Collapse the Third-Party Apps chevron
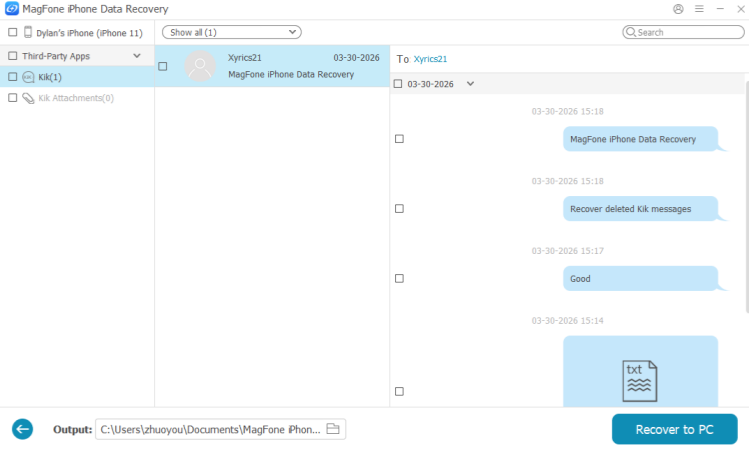The height and width of the screenshot is (450, 749). pyautogui.click(x=137, y=56)
